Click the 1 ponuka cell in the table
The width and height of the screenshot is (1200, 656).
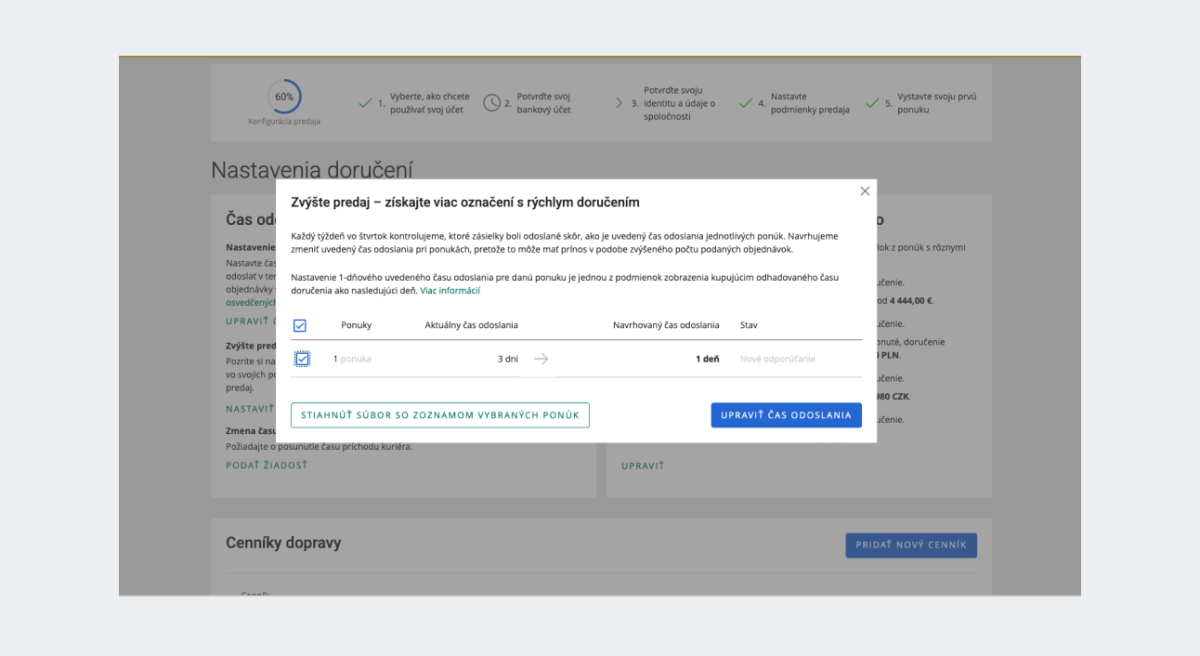pos(352,359)
